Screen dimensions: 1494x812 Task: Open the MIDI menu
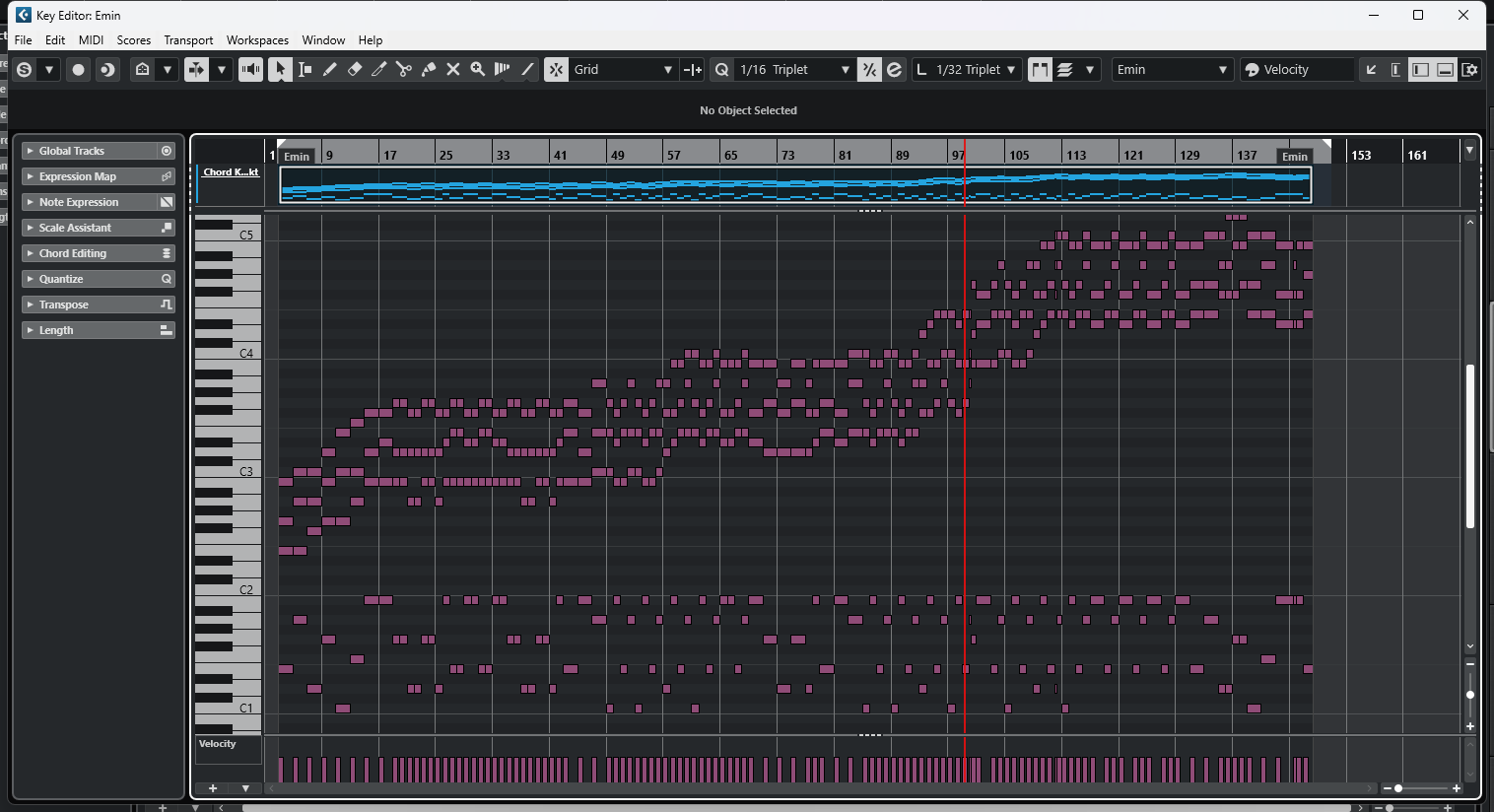pos(91,40)
